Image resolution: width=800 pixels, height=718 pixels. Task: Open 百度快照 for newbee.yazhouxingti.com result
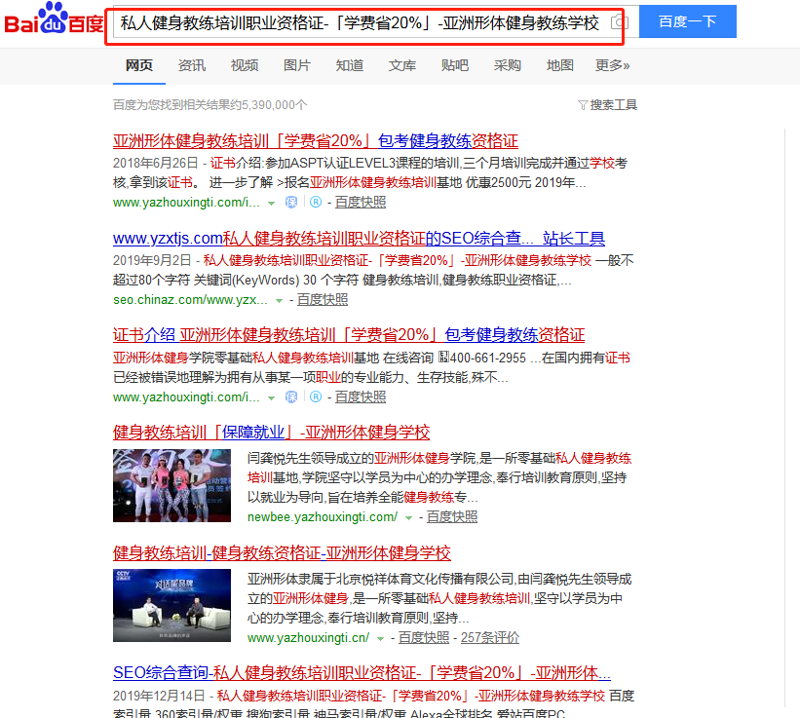[x=452, y=516]
